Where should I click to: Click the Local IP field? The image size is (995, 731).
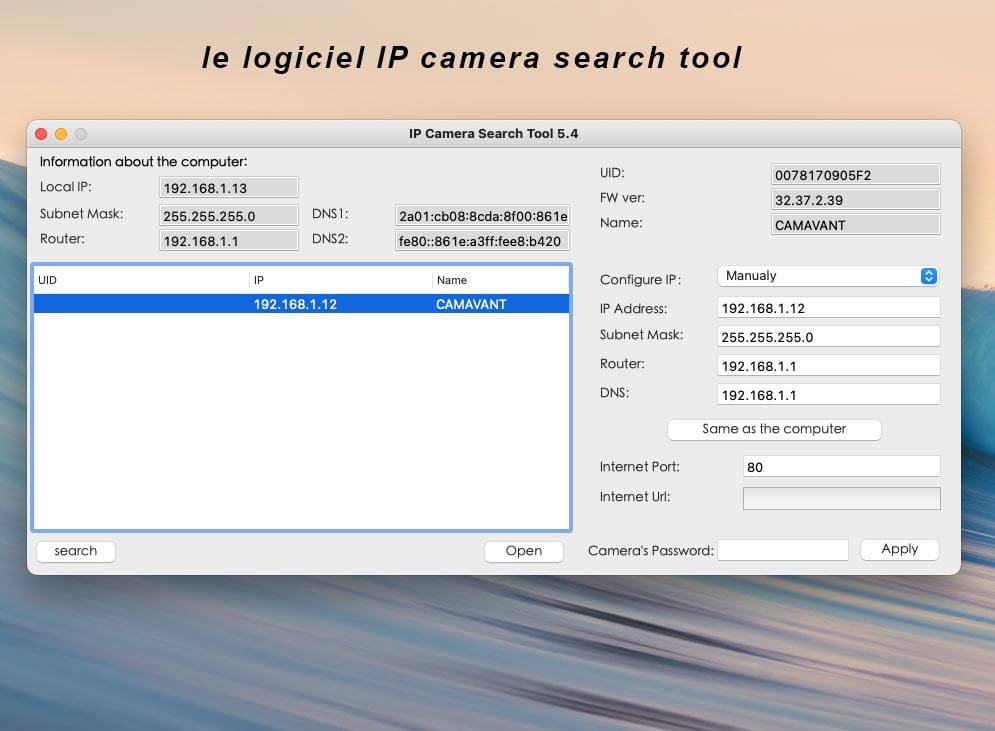point(228,188)
